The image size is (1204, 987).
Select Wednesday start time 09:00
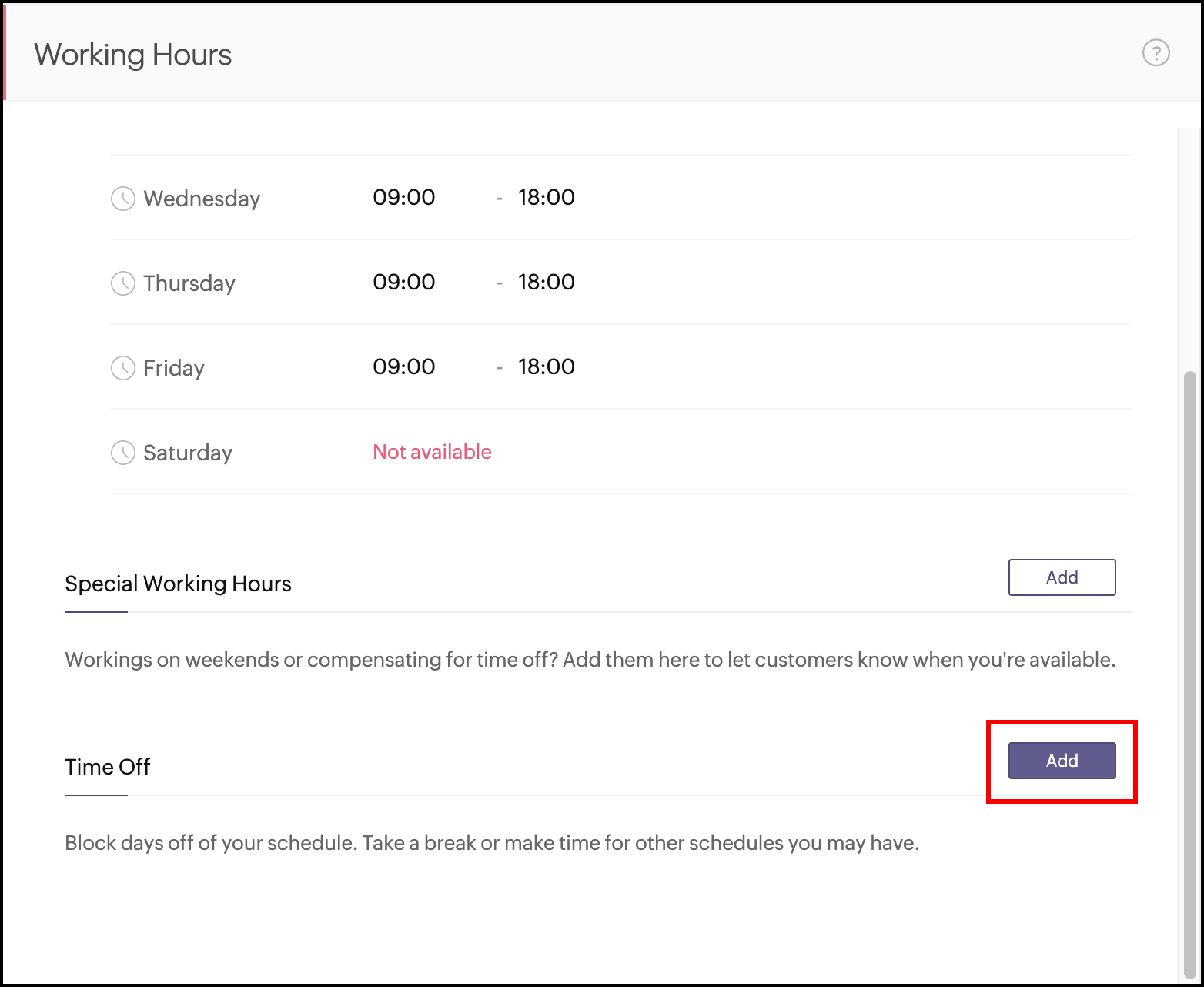[404, 198]
